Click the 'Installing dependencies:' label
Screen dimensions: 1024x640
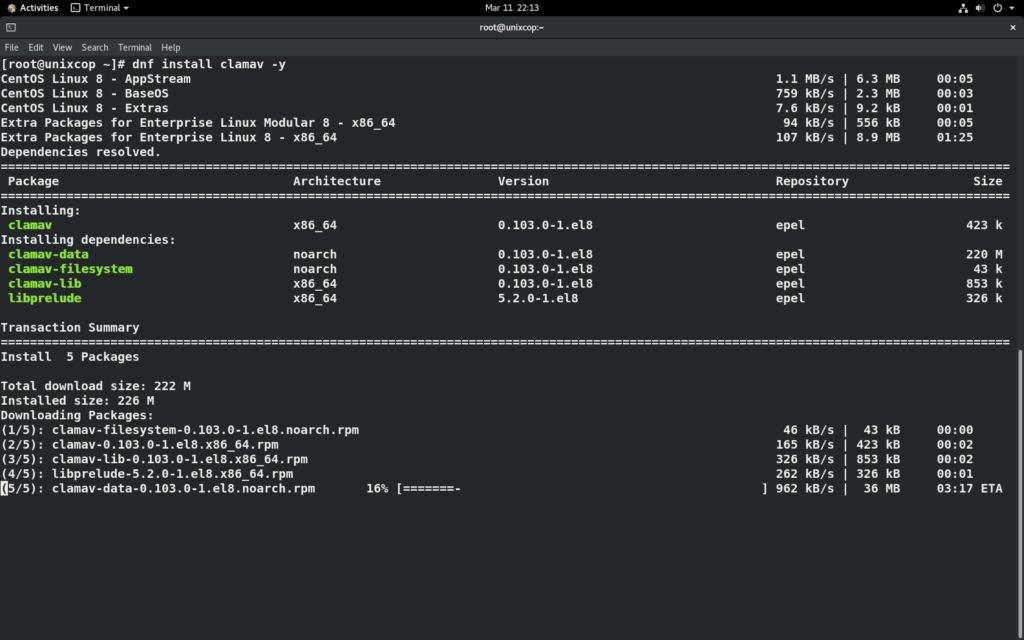pyautogui.click(x=88, y=240)
